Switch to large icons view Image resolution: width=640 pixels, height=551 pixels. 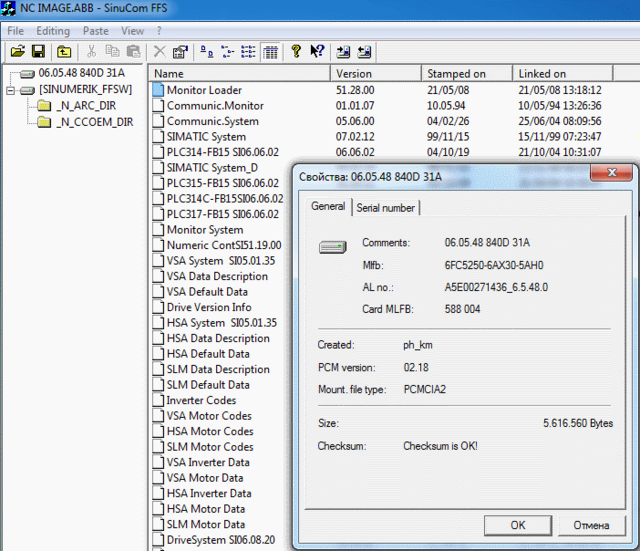pos(207,52)
